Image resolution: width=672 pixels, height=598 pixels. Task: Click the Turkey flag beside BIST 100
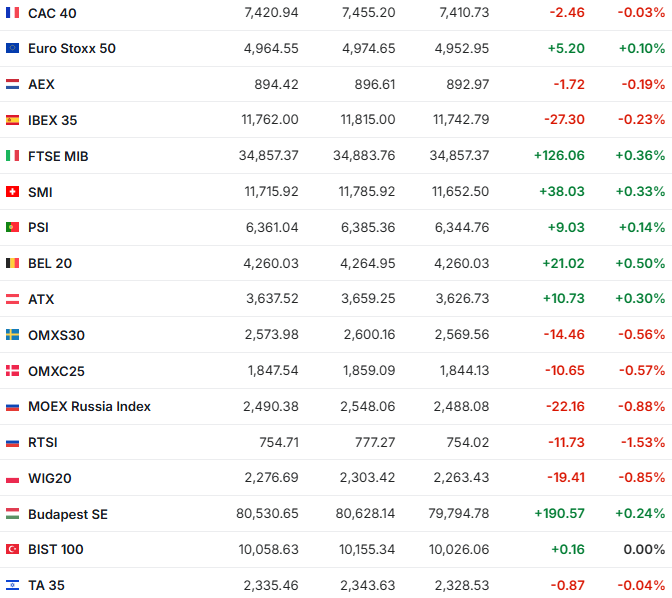[x=12, y=549]
